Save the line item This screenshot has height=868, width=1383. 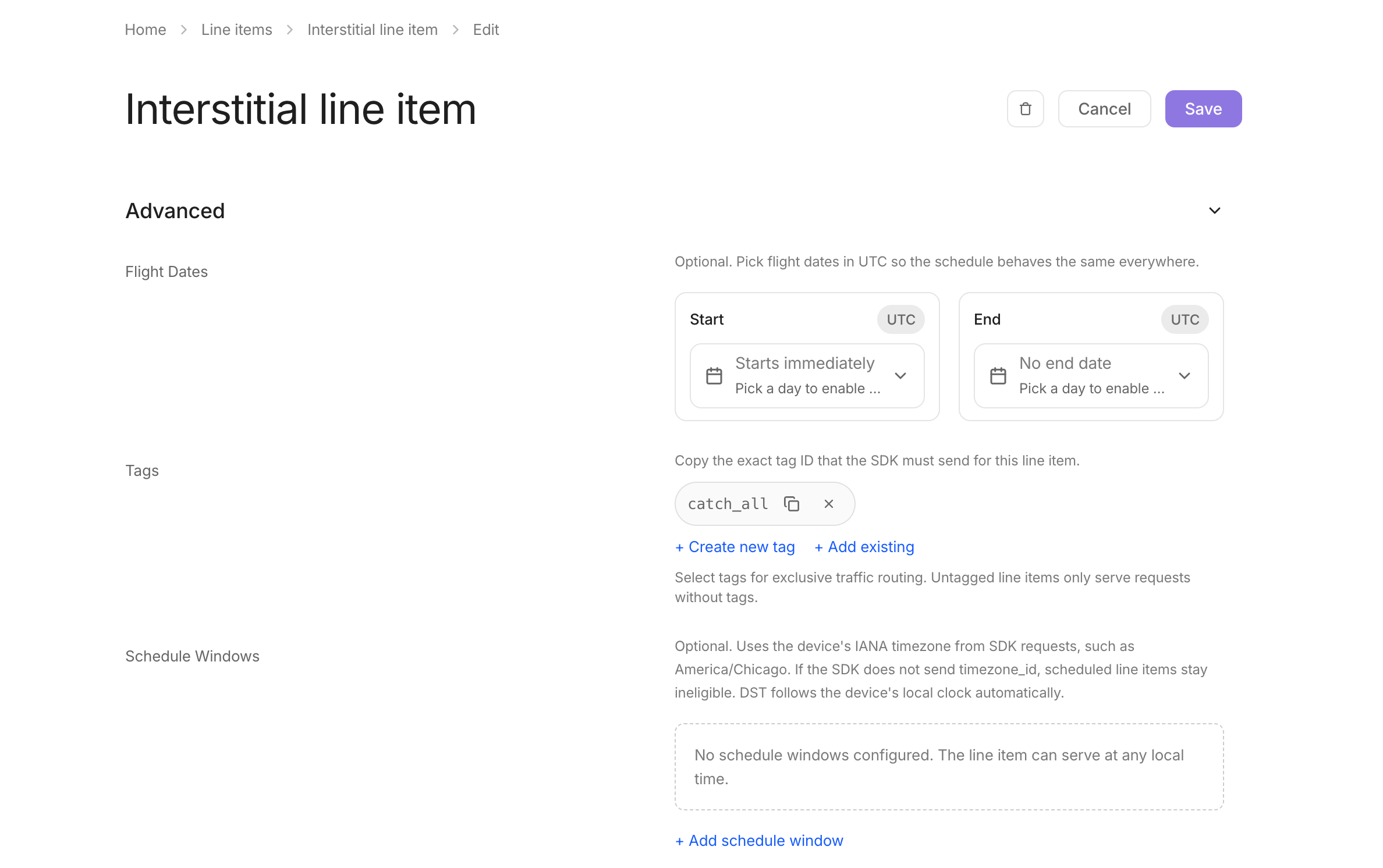pos(1203,109)
